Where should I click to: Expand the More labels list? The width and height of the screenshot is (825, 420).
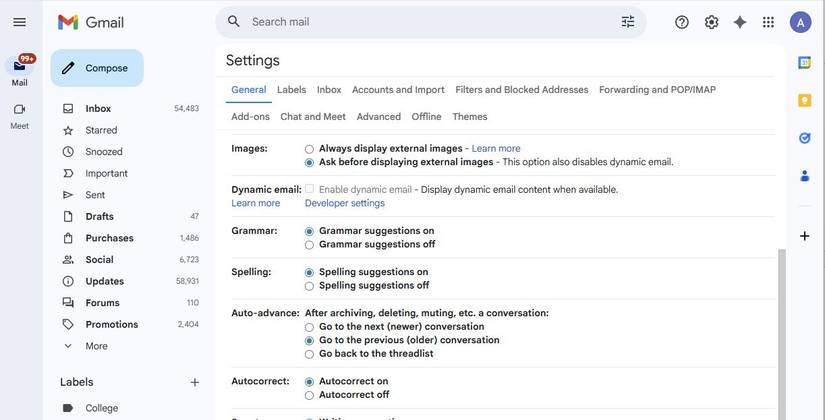(96, 346)
